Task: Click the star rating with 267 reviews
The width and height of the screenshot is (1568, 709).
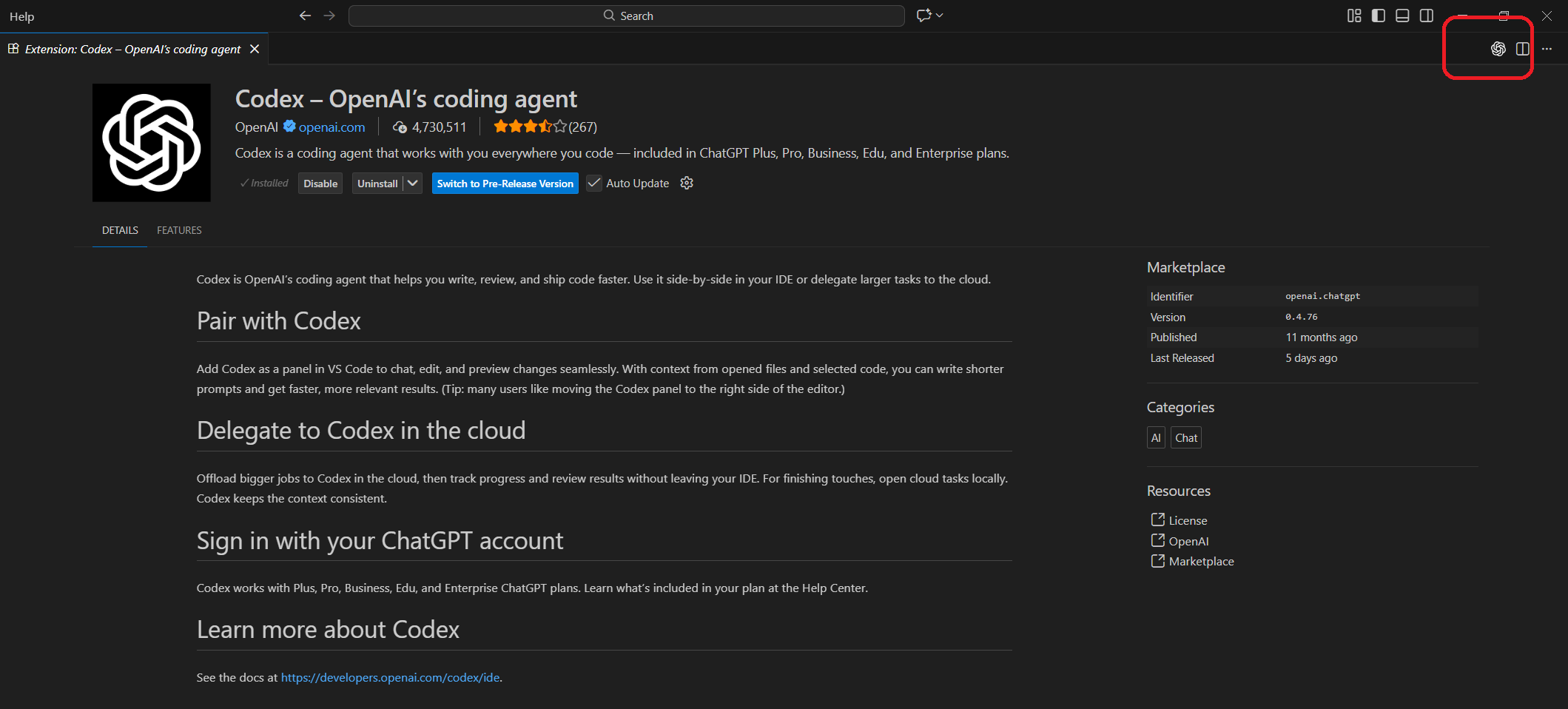Action: click(x=545, y=127)
